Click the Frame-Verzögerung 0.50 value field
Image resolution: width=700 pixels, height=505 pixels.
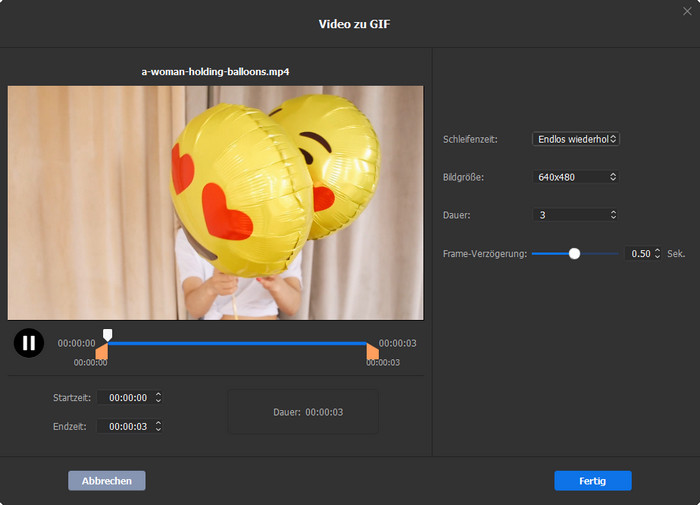pyautogui.click(x=638, y=254)
